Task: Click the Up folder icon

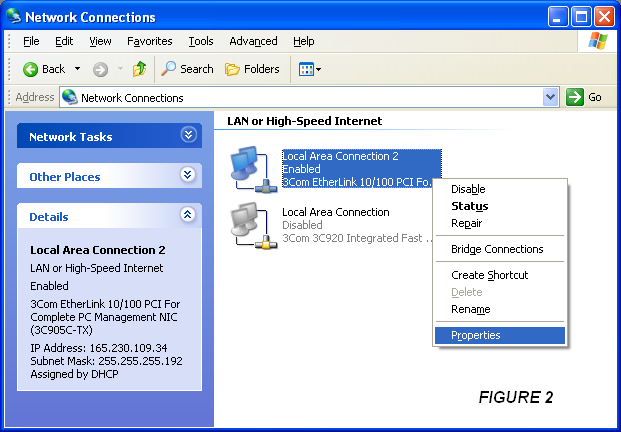Action: [140, 69]
